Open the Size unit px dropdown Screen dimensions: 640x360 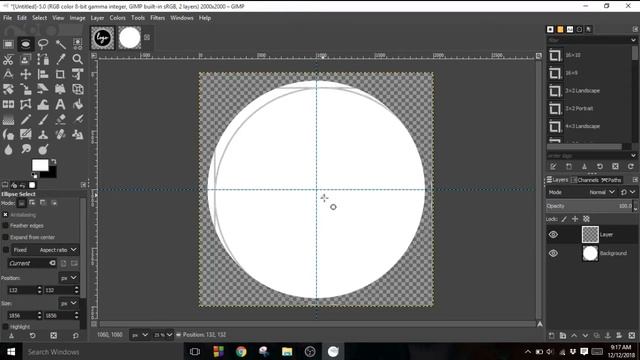point(68,303)
